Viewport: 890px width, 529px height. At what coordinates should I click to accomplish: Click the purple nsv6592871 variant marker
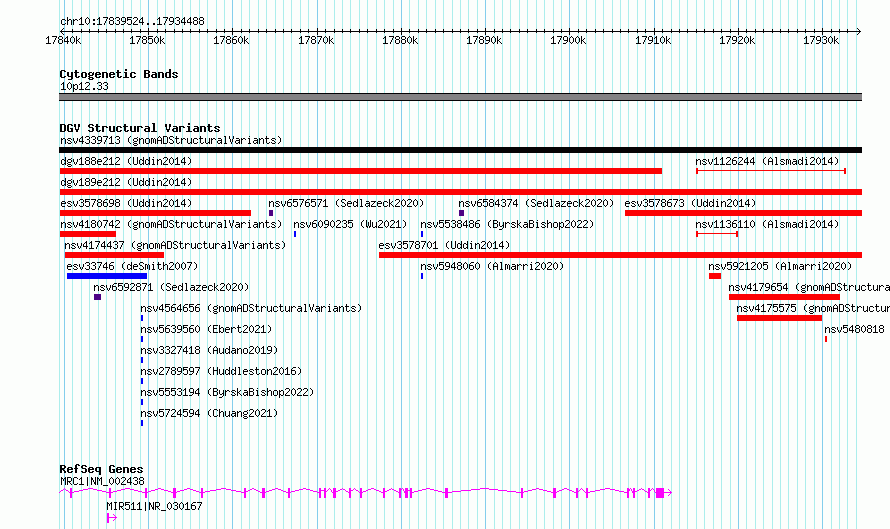click(x=97, y=297)
